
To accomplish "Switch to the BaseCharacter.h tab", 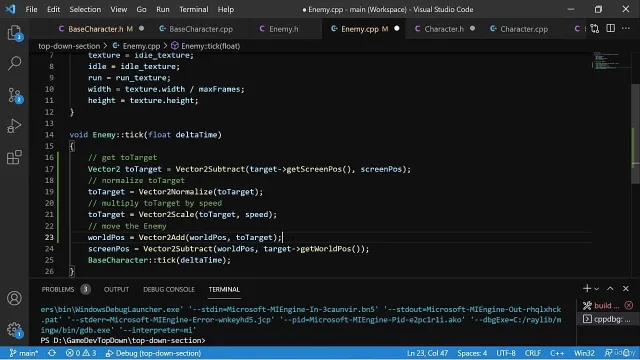I will 96,29.
